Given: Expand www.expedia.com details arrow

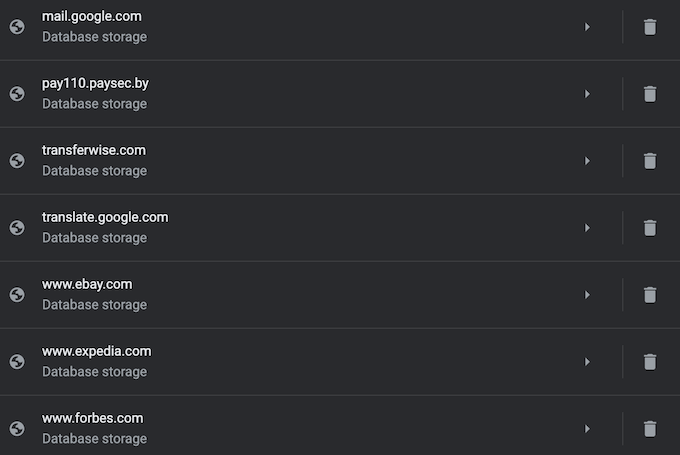Looking at the screenshot, I should pos(587,362).
